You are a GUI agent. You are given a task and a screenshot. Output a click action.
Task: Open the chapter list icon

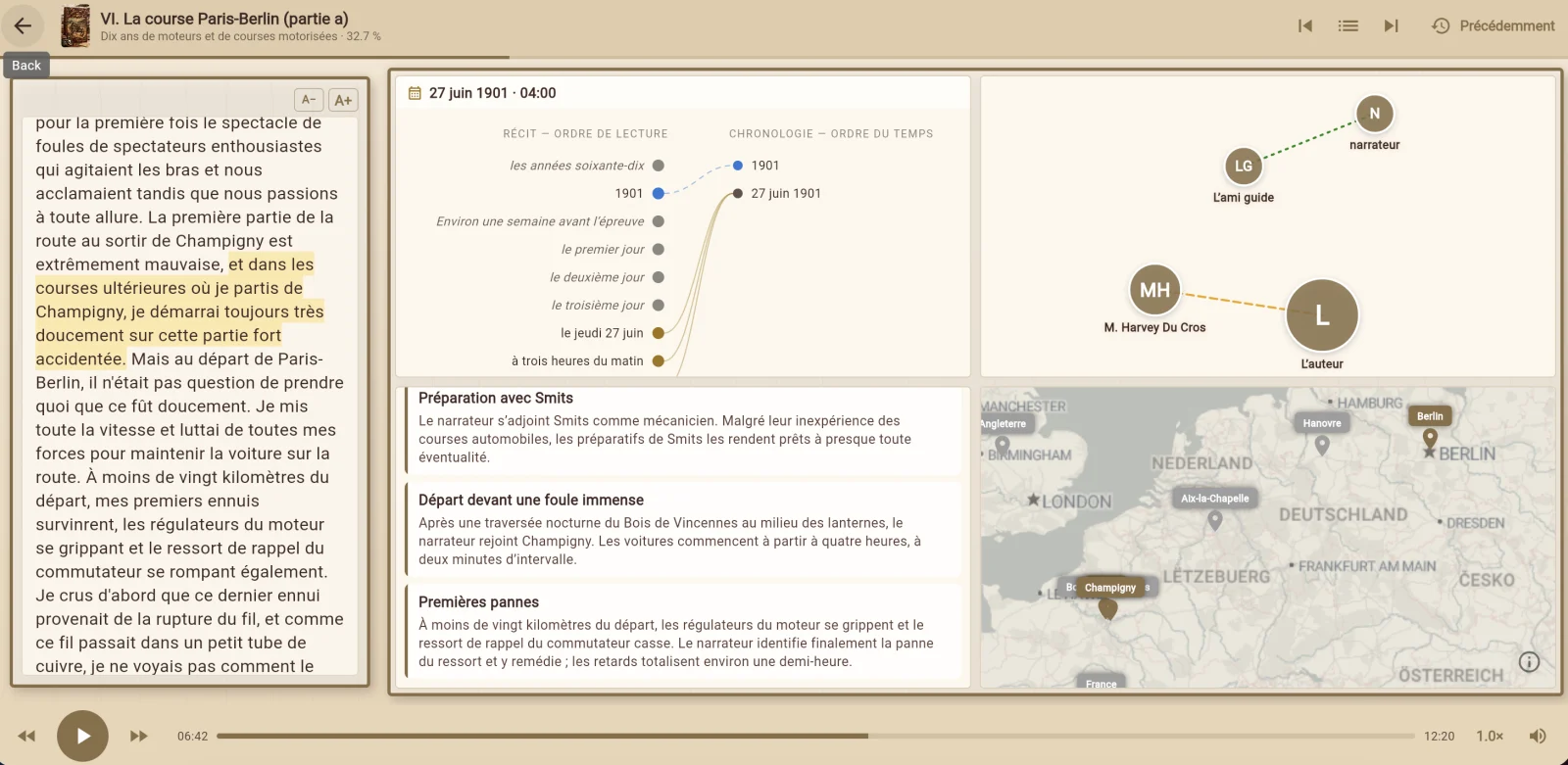pyautogui.click(x=1348, y=26)
